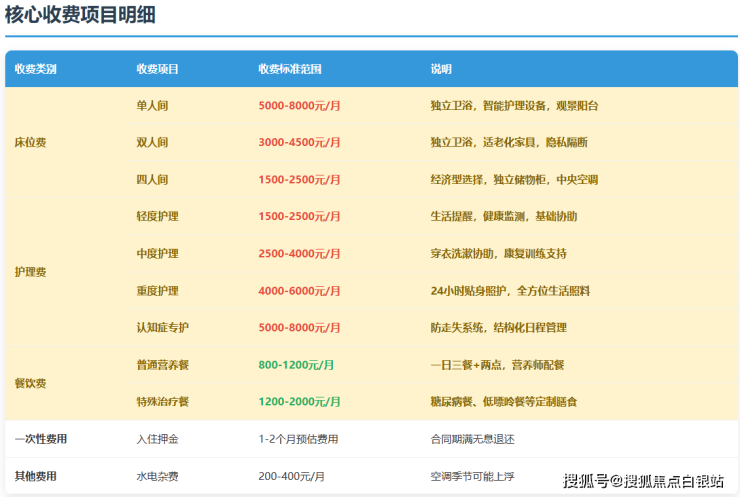Select the 收费类别 column header
This screenshot has height=497, width=740.
click(x=36, y=69)
